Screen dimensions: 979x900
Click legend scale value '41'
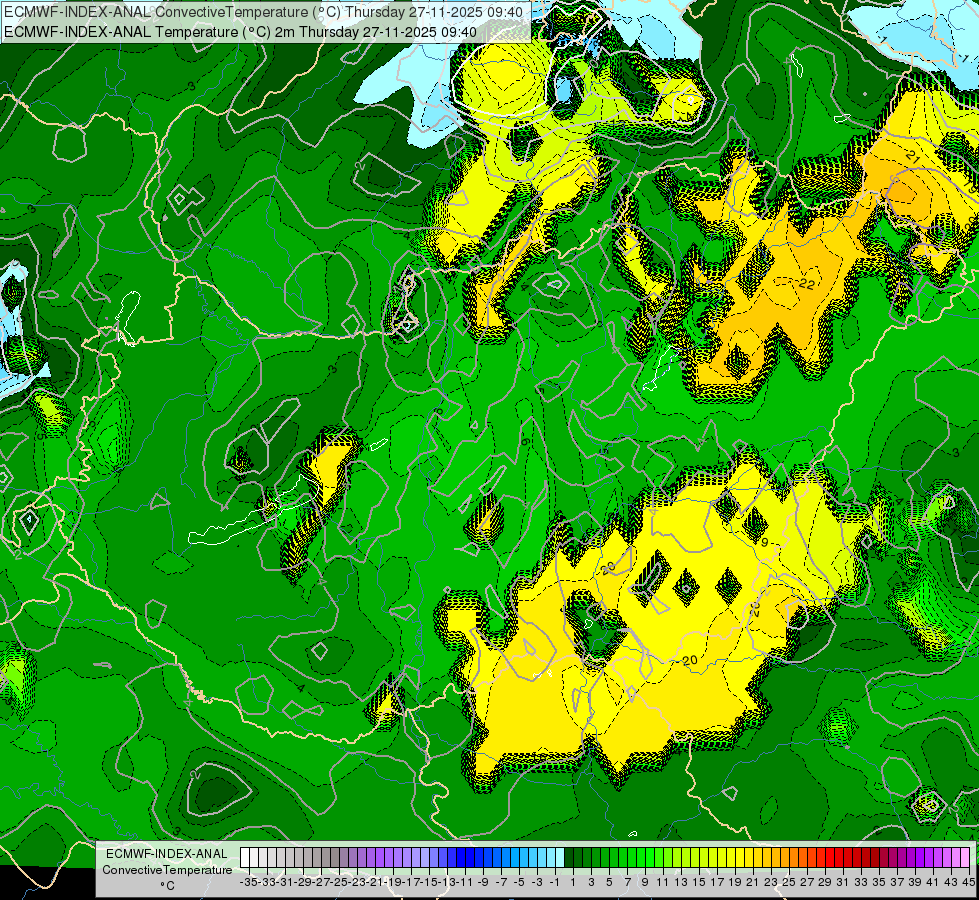pyautogui.click(x=933, y=882)
